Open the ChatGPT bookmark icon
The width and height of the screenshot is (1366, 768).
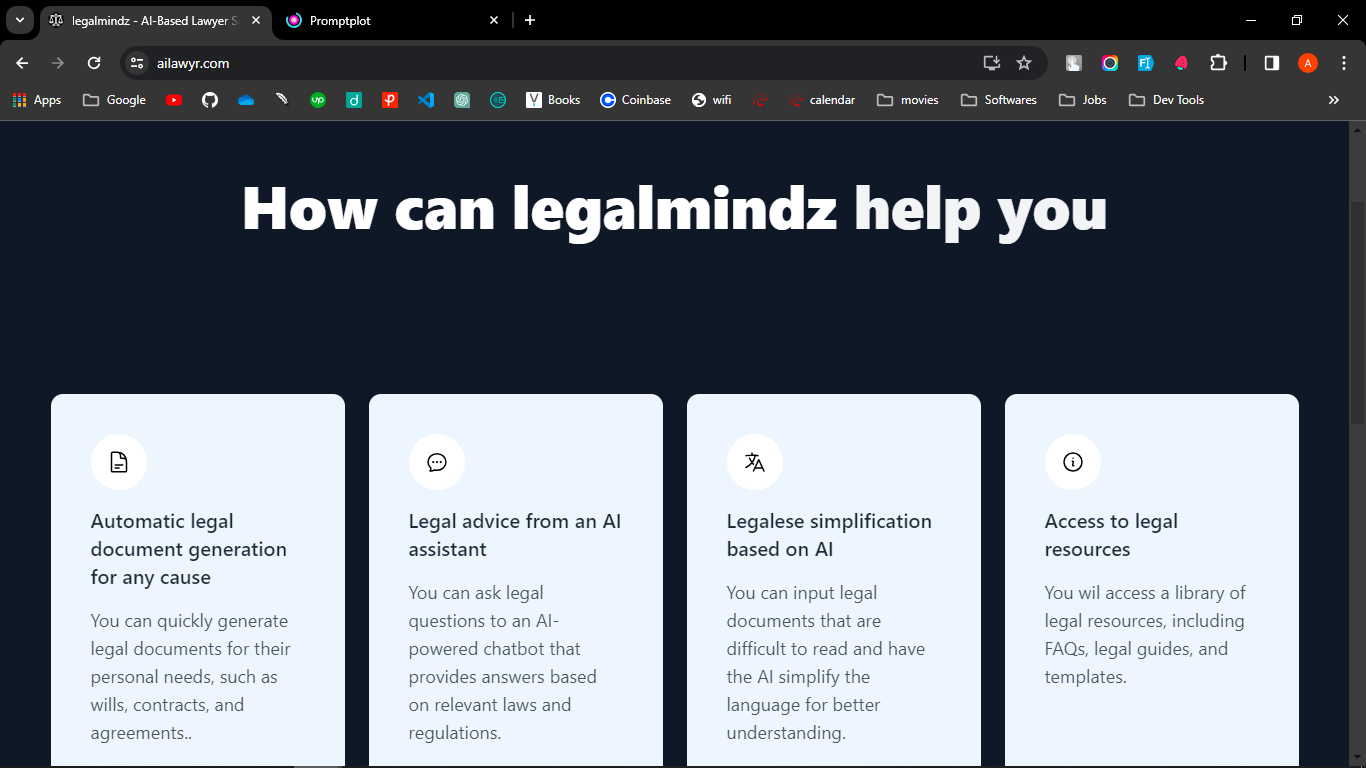[x=462, y=100]
